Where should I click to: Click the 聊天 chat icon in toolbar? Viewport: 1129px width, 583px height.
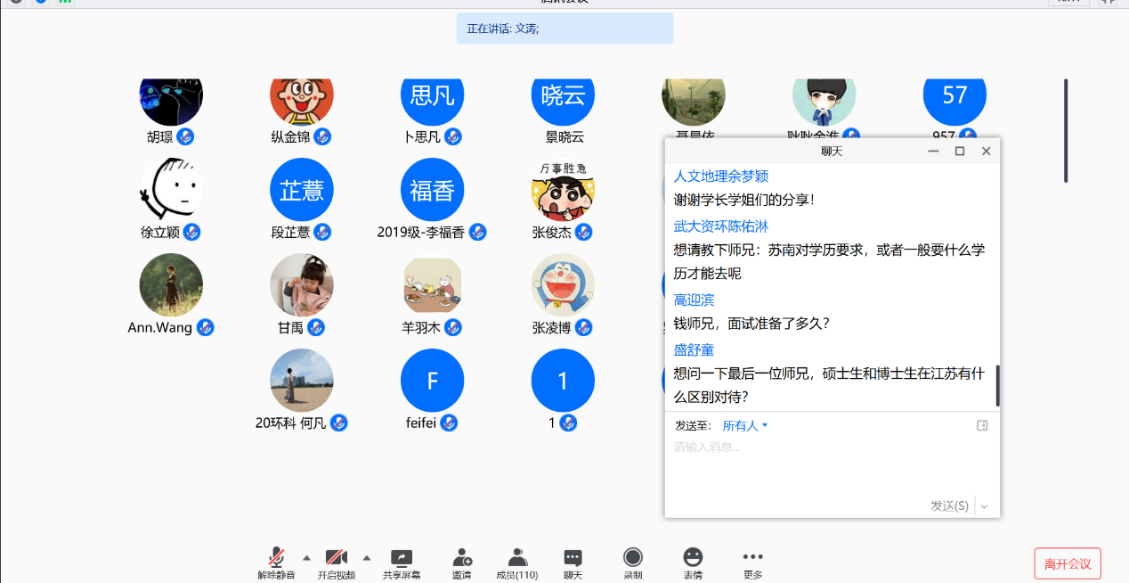(x=572, y=558)
